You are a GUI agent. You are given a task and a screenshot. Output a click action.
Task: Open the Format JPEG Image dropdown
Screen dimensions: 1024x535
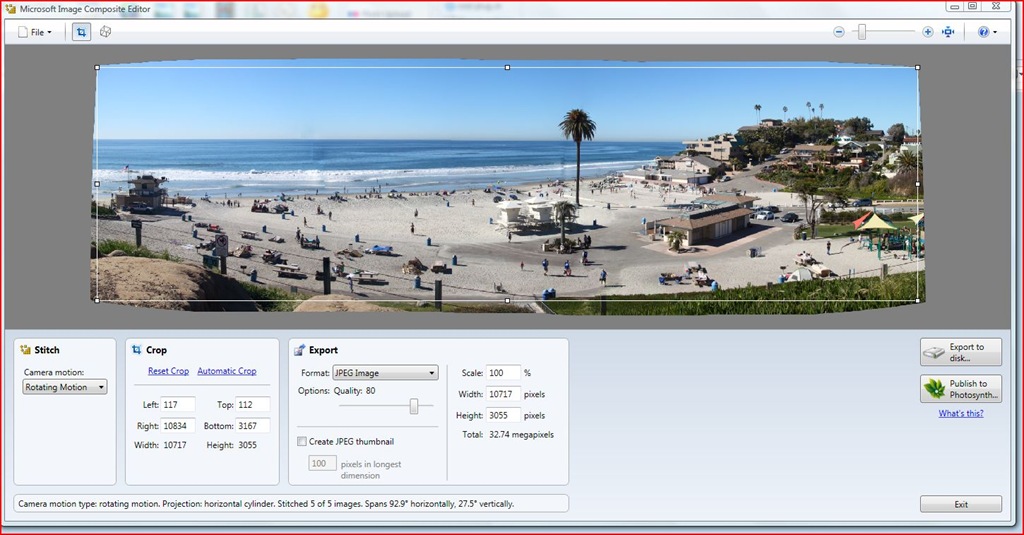pos(385,373)
